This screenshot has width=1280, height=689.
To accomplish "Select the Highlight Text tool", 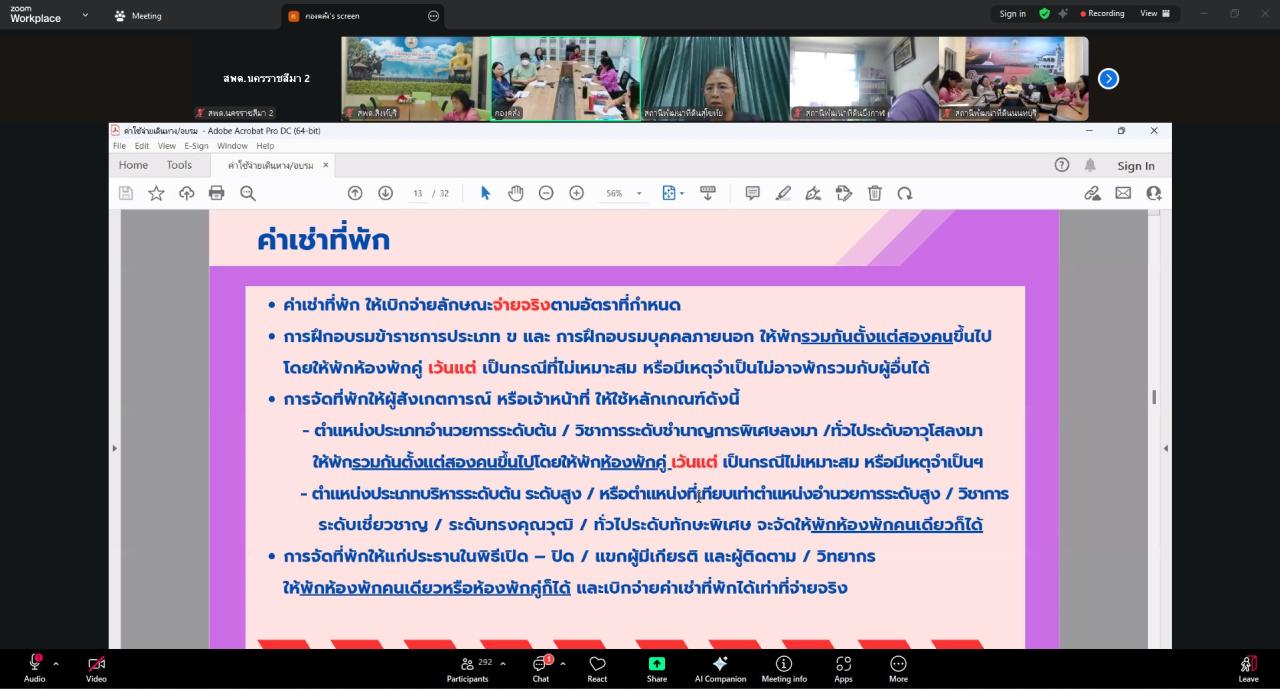I will pos(783,192).
